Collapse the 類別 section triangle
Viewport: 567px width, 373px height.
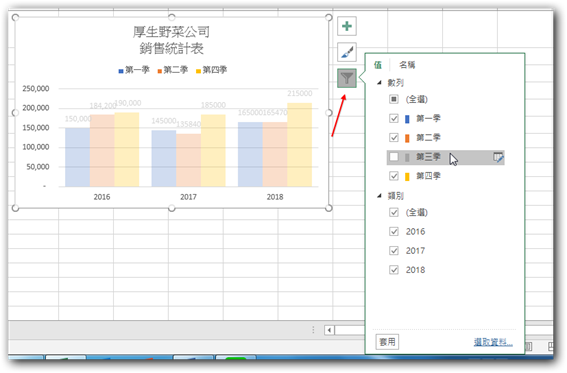[379, 196]
